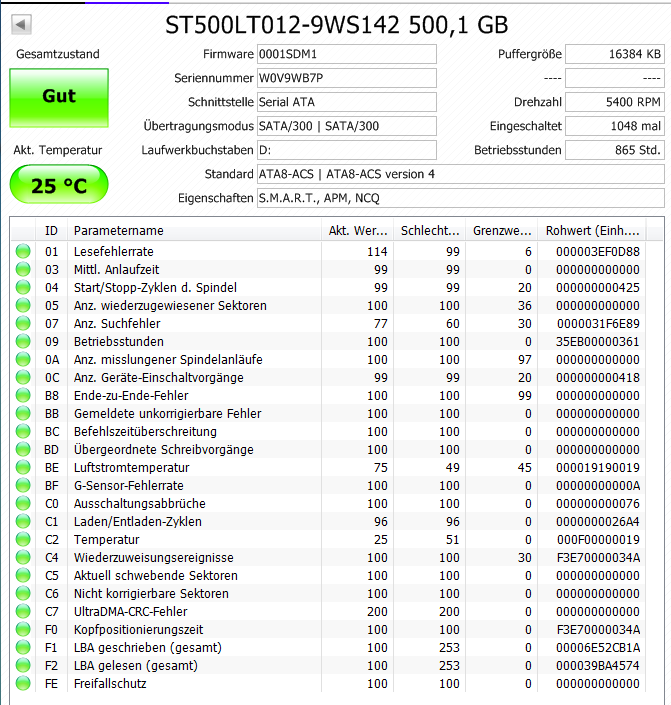The image size is (671, 705).
Task: Select the Wiederzuweisungsereignisse parameter name
Action: [x=154, y=558]
